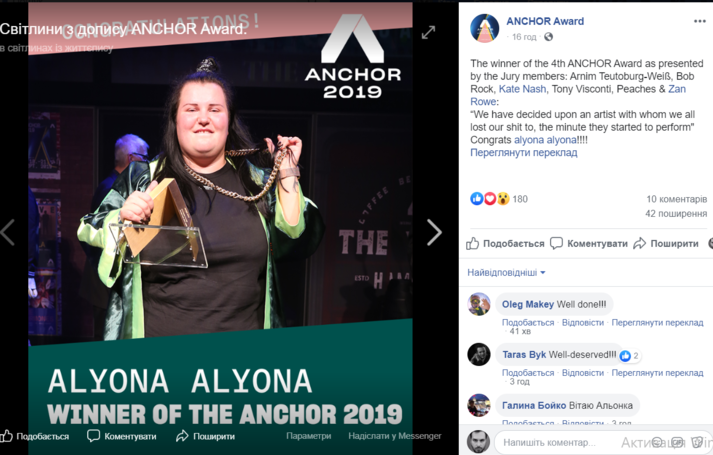Click the fullscreen expand arrows icon

point(428,32)
